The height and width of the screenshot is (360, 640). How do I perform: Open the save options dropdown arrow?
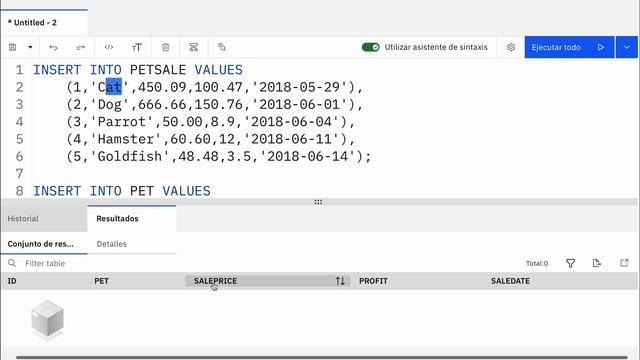point(30,47)
